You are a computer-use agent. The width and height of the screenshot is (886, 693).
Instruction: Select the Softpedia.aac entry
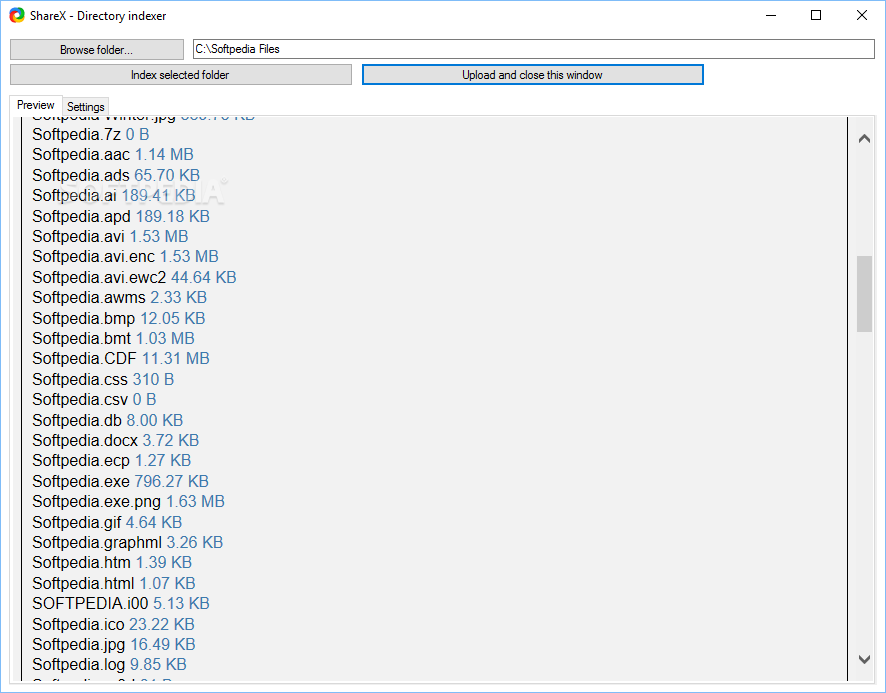[112, 154]
